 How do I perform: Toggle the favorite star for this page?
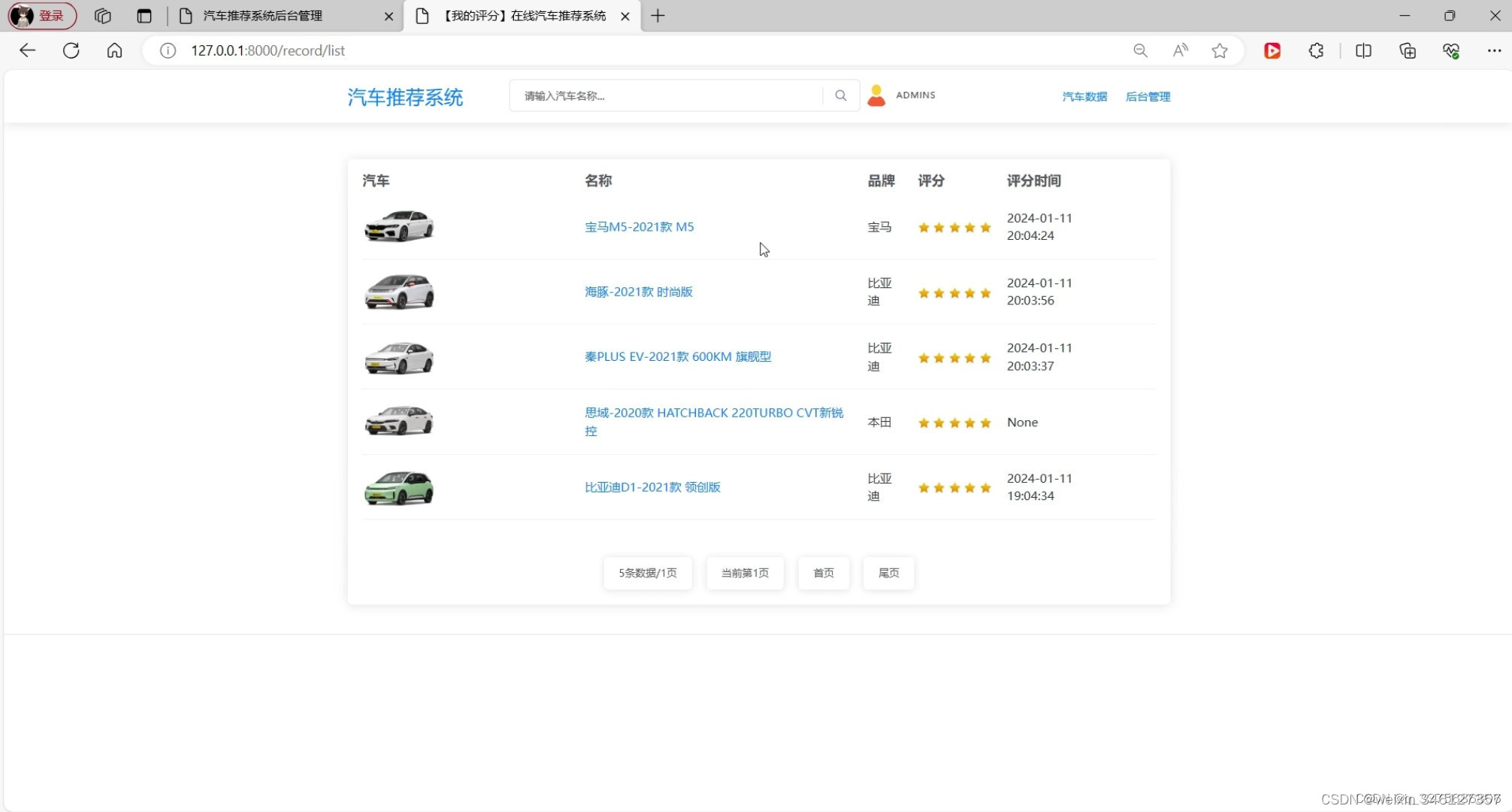pyautogui.click(x=1219, y=50)
